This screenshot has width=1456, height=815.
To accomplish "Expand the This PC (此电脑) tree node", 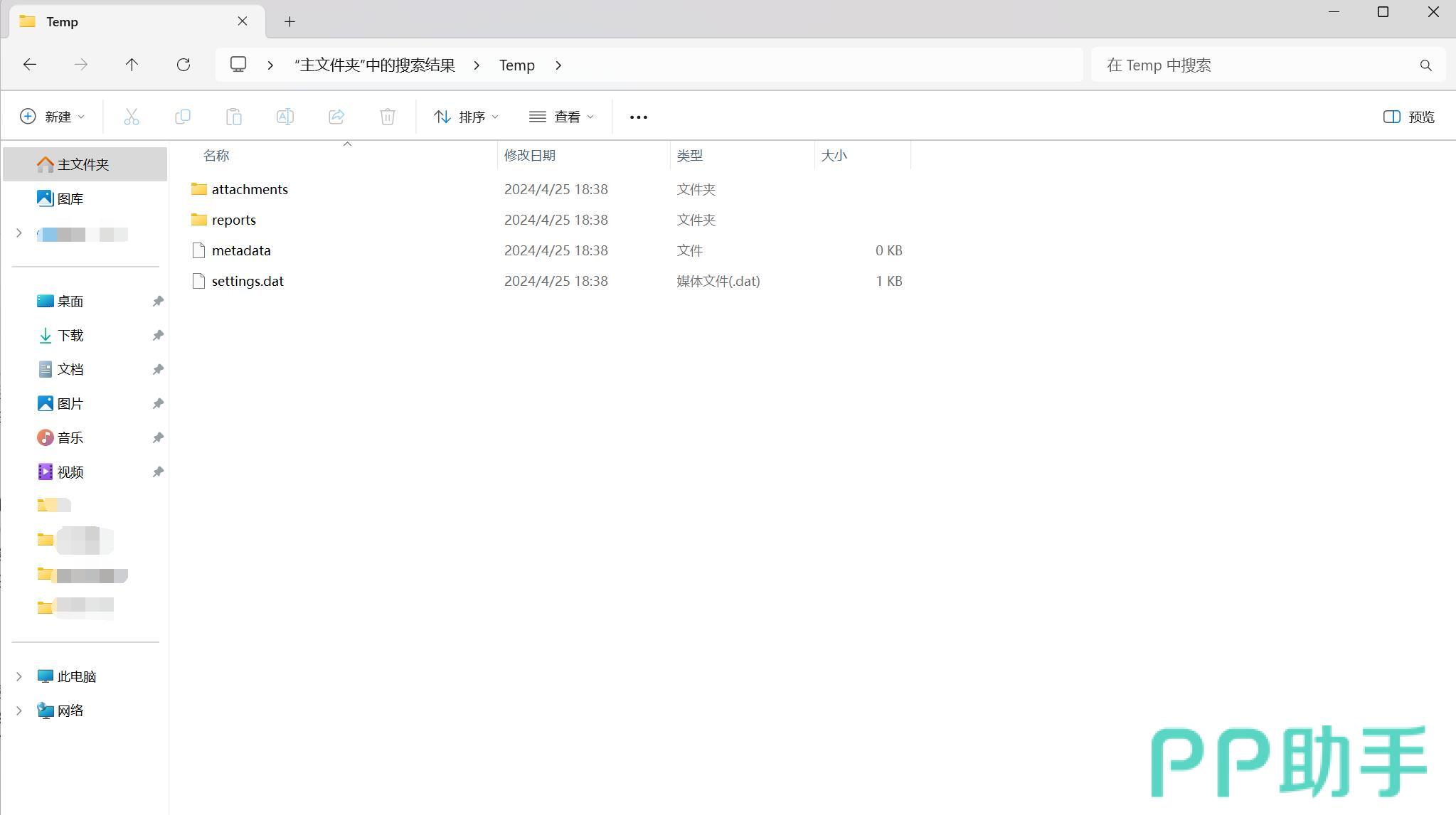I will tap(19, 676).
